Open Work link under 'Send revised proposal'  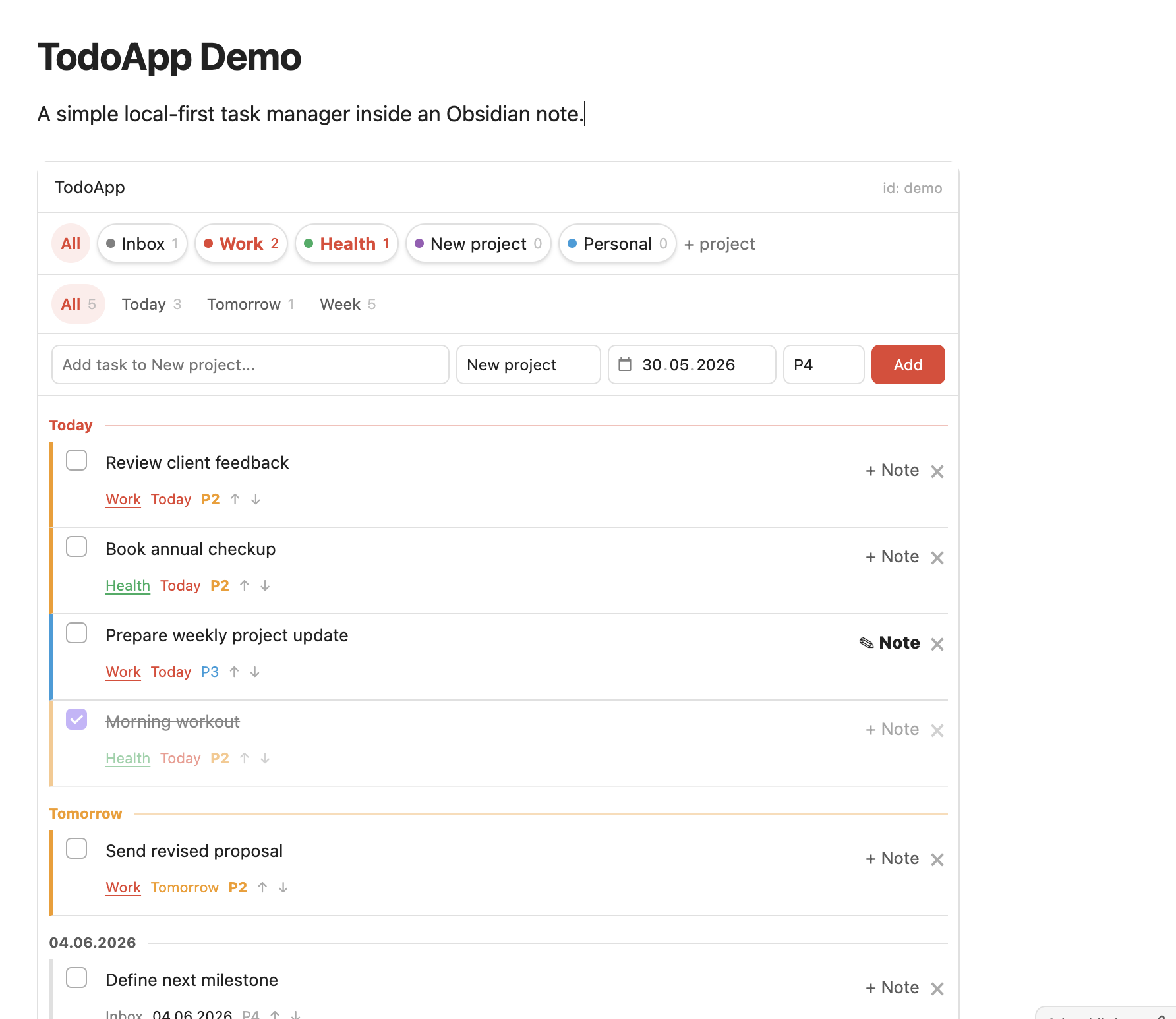[123, 888]
